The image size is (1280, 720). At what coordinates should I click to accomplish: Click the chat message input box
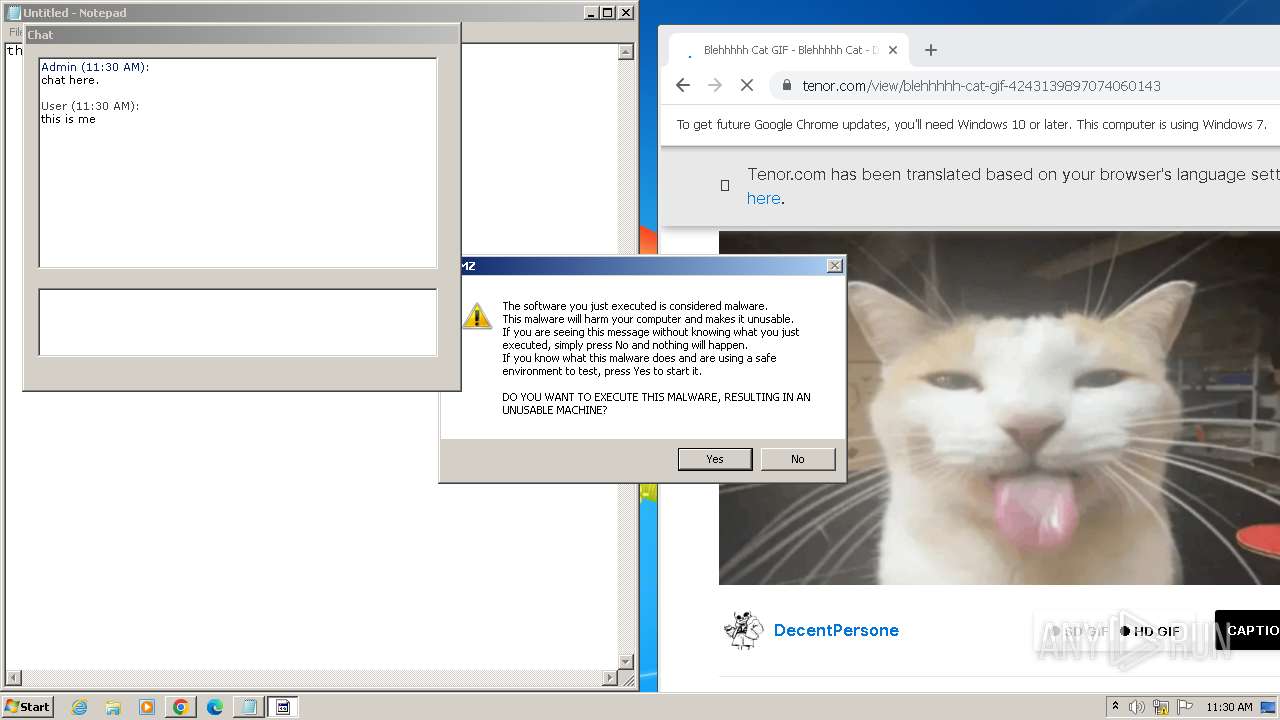tap(238, 322)
